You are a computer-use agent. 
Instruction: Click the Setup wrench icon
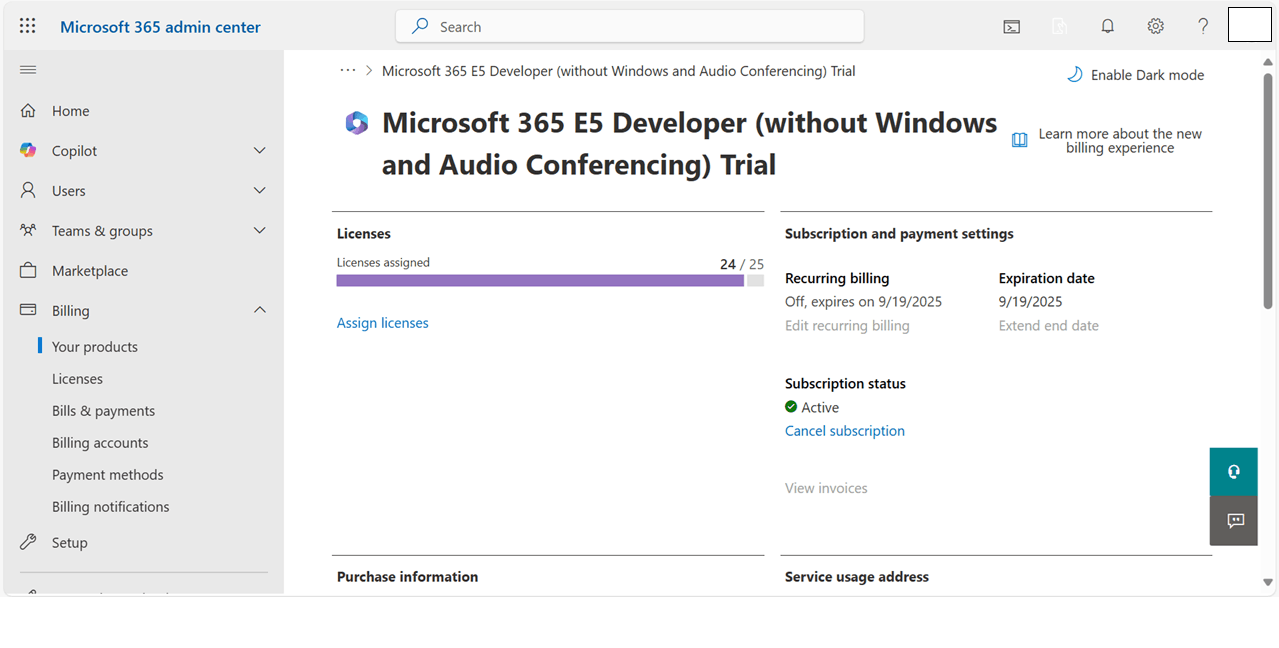coord(28,543)
